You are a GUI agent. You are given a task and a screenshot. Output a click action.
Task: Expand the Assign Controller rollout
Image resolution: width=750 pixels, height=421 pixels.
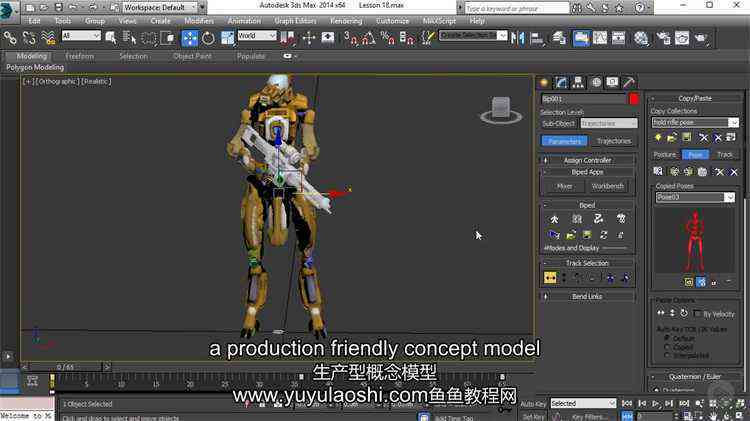(x=587, y=160)
